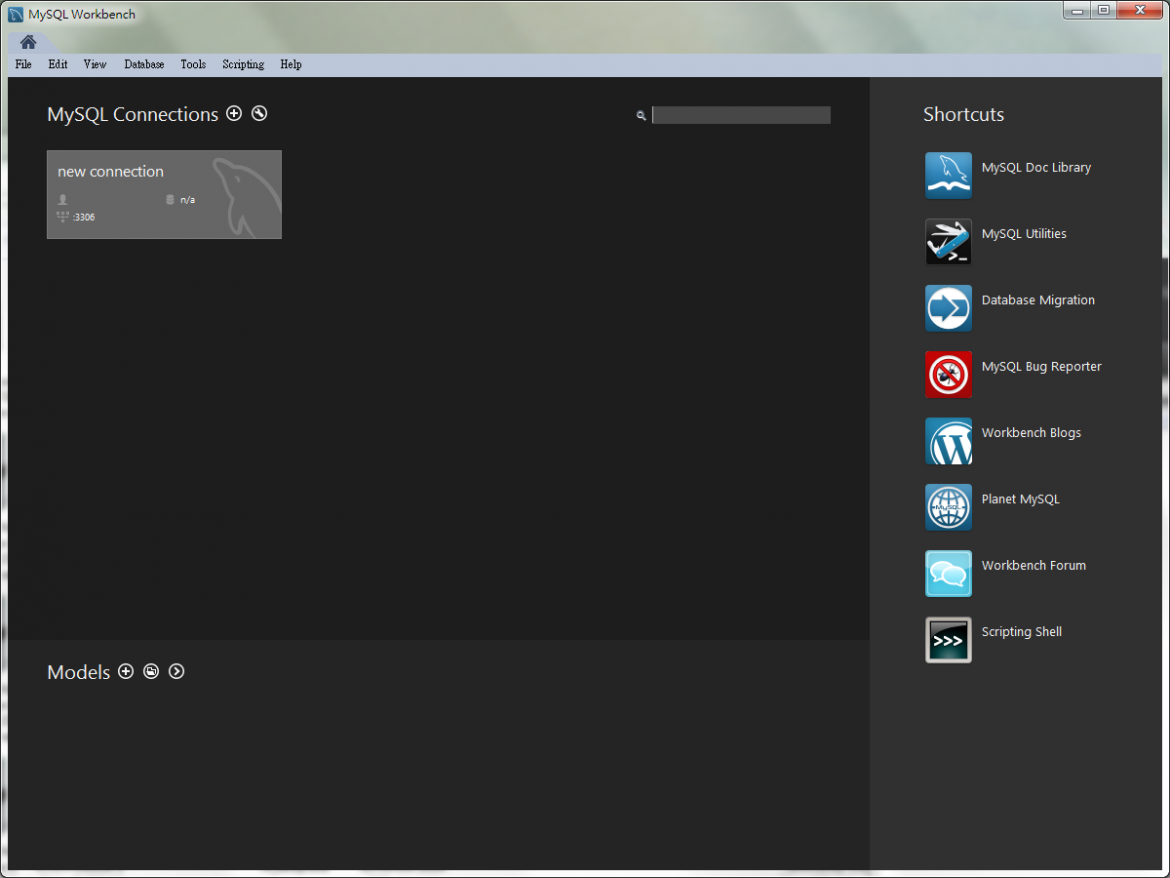Click the 'new connection' tile title text
1170x878 pixels.
tap(110, 172)
